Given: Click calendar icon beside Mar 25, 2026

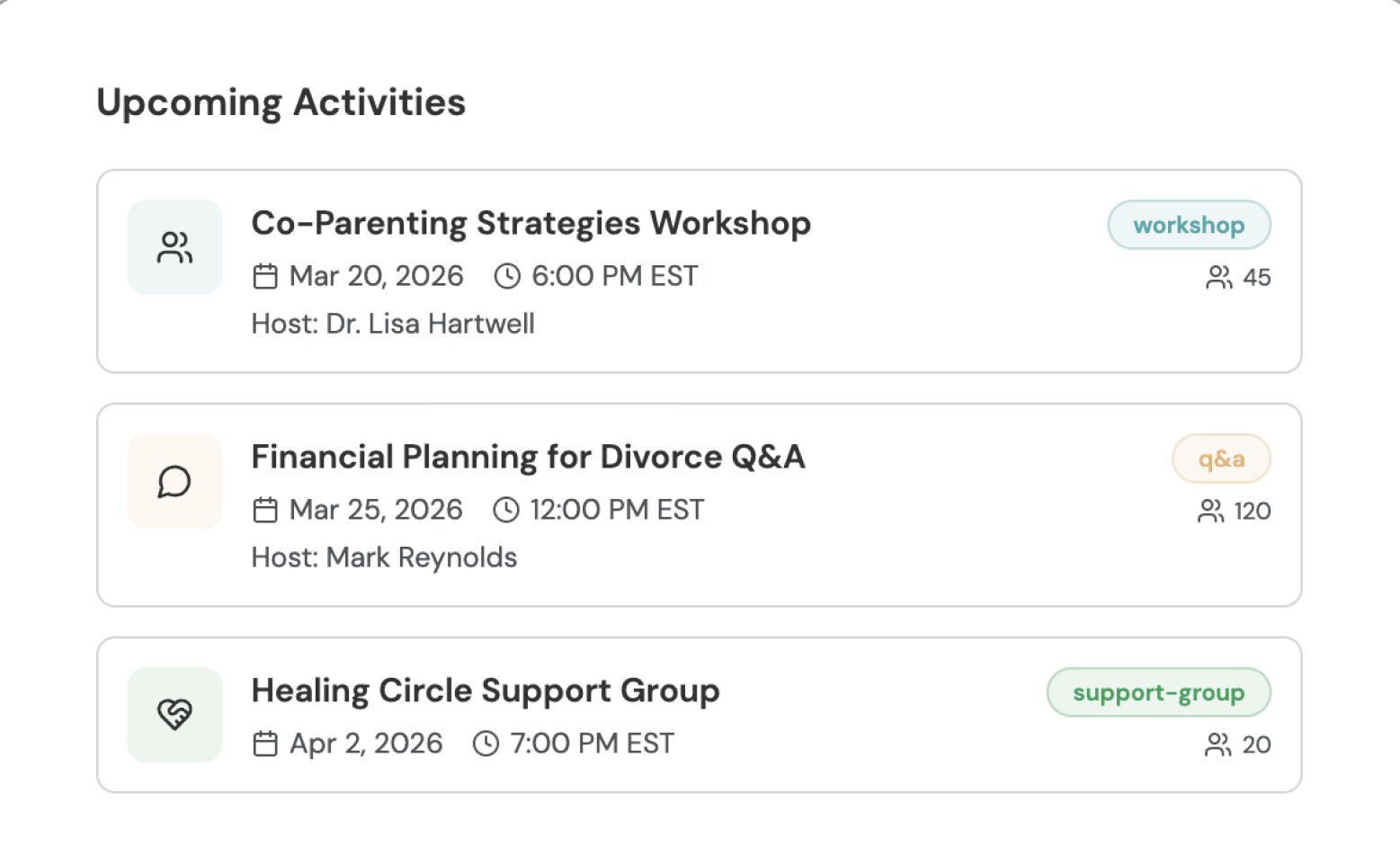Looking at the screenshot, I should [265, 510].
